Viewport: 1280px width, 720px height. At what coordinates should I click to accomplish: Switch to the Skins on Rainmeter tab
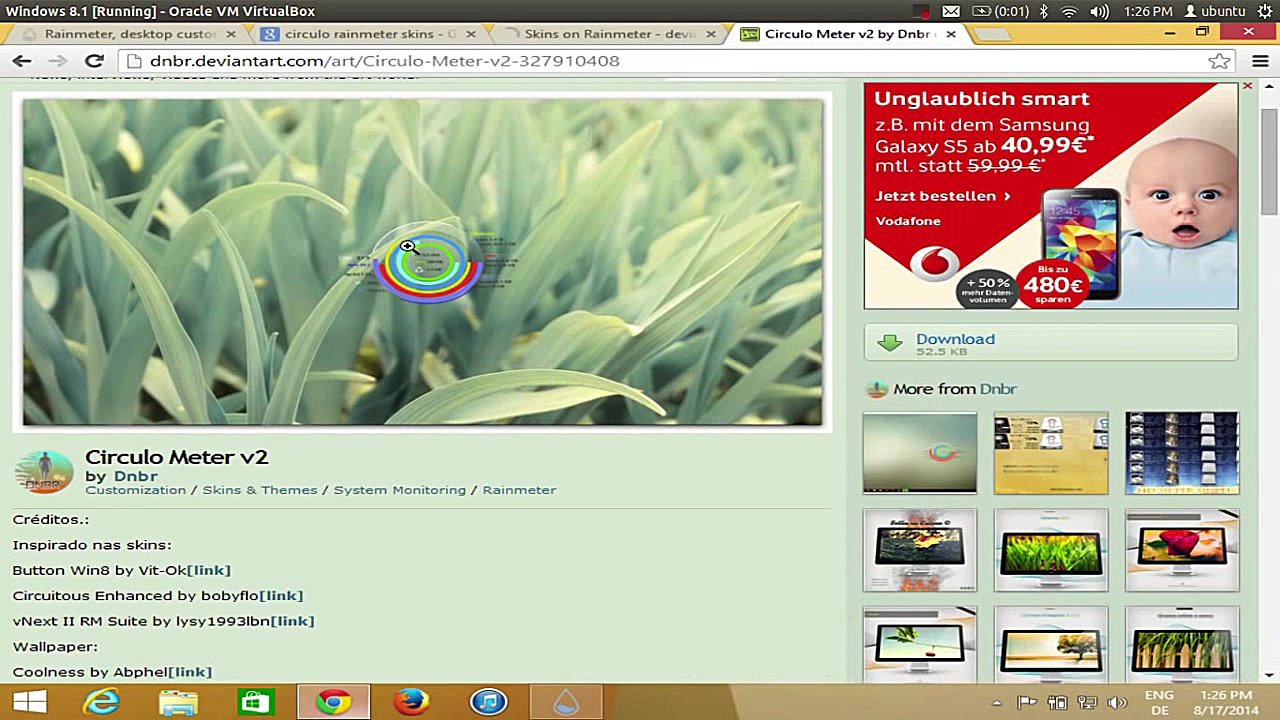point(610,33)
